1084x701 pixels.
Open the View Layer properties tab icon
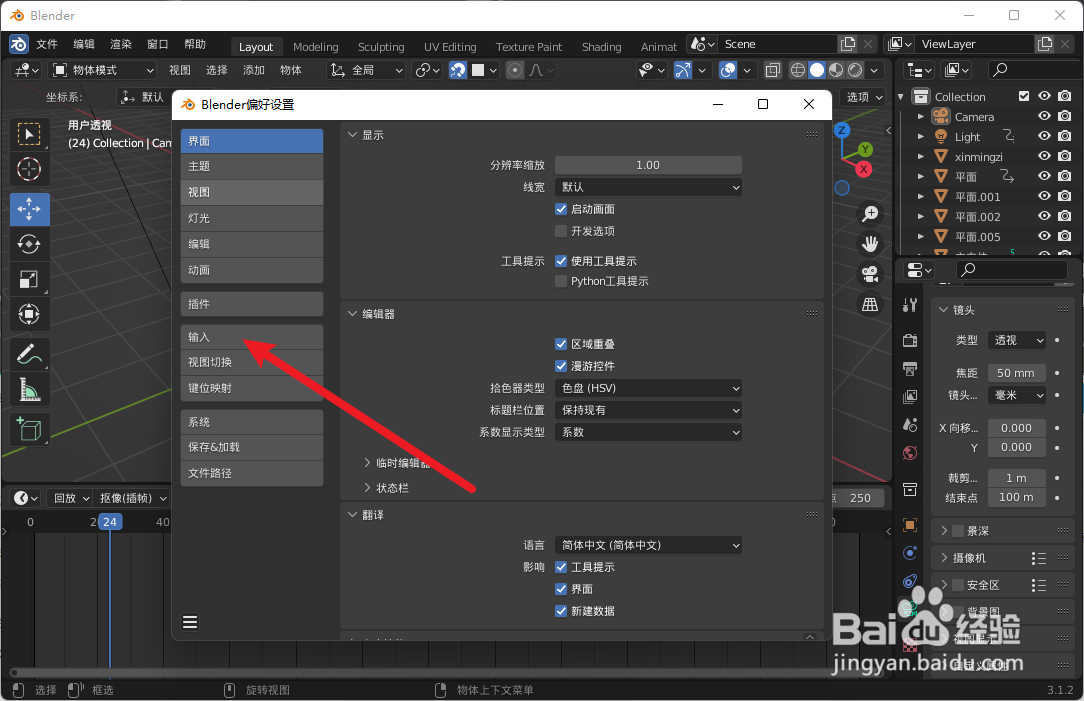tap(910, 396)
